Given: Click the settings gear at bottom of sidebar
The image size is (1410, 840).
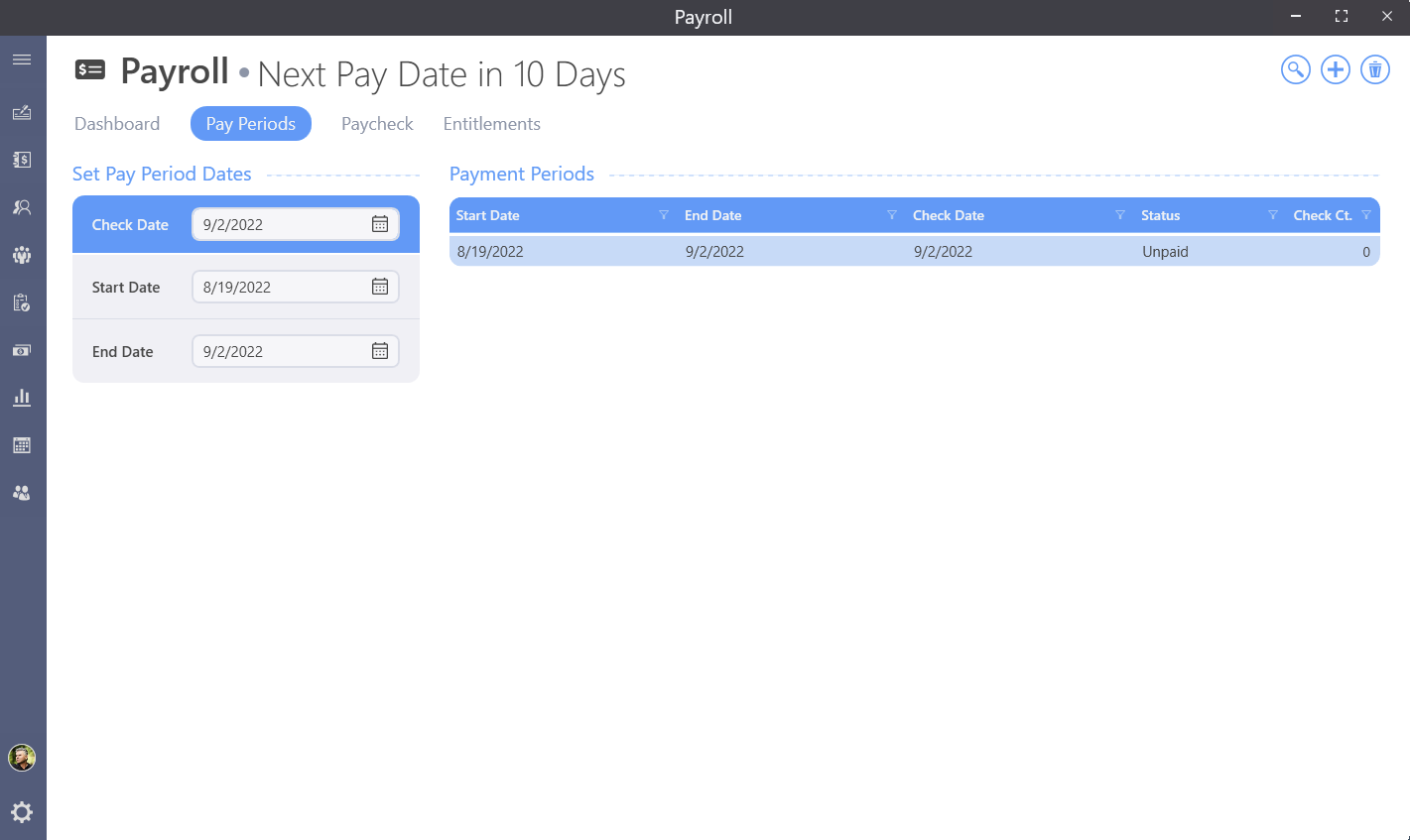Looking at the screenshot, I should coord(22,812).
